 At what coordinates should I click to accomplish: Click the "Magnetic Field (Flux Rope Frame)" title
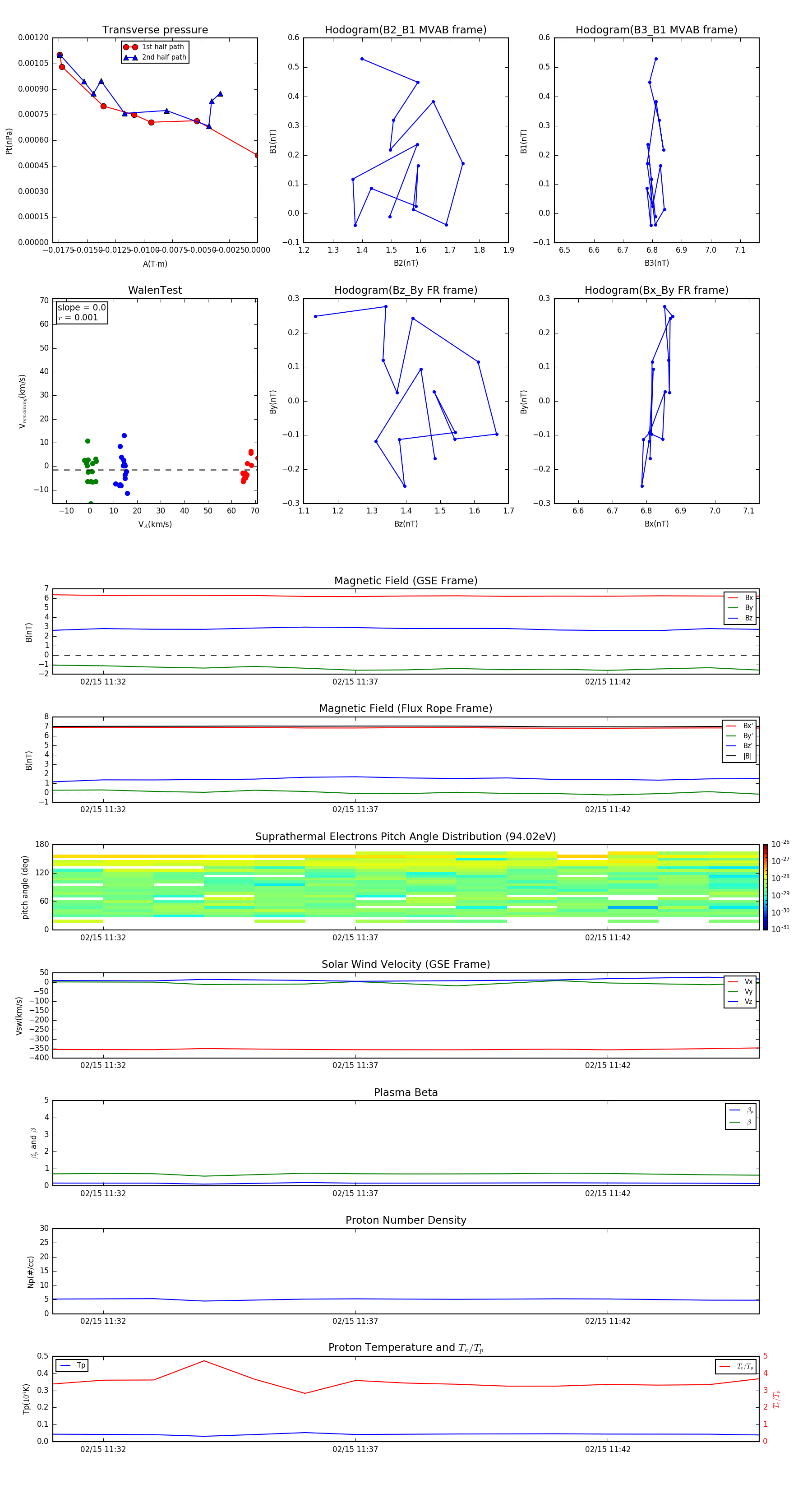click(x=406, y=709)
